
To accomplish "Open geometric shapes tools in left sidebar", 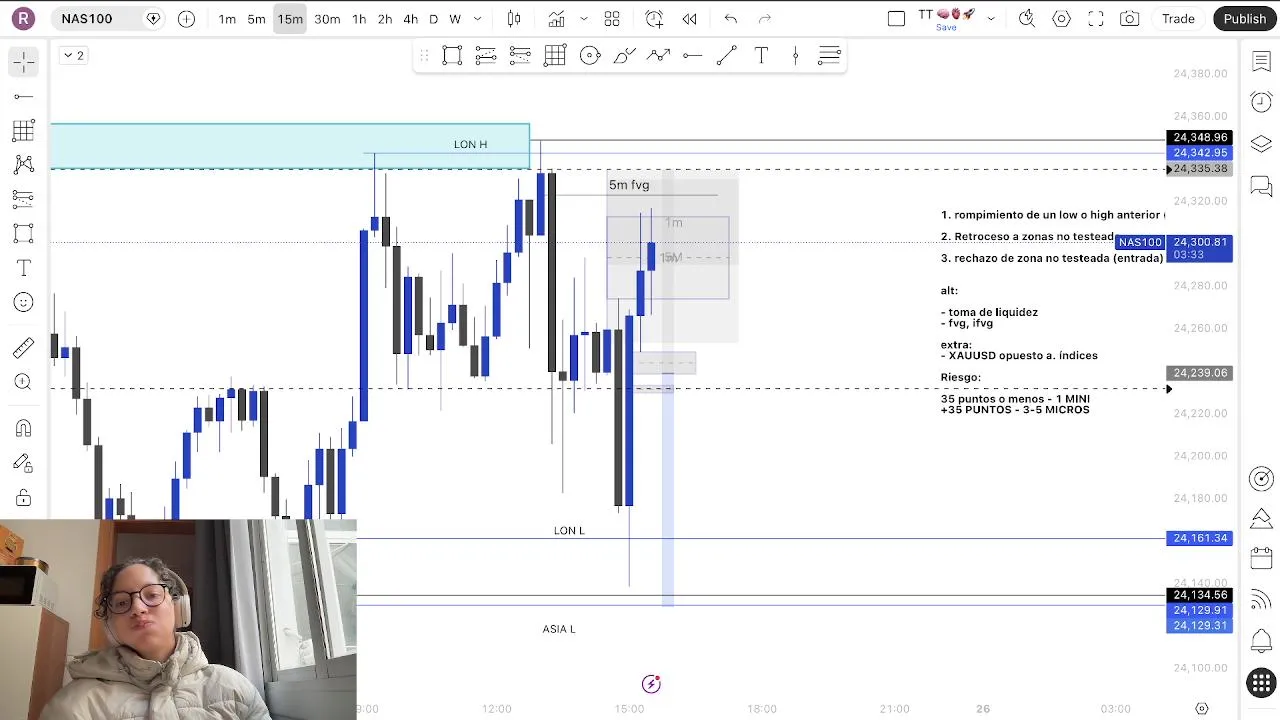I will [x=24, y=233].
